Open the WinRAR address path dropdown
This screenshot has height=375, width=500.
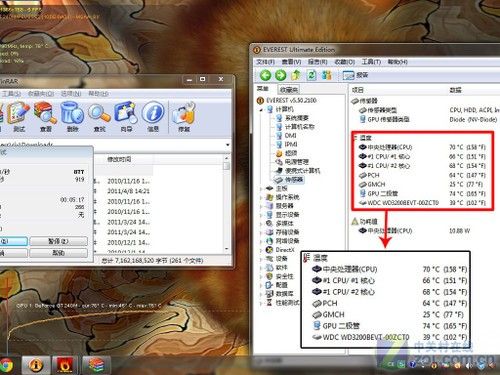tap(228, 145)
